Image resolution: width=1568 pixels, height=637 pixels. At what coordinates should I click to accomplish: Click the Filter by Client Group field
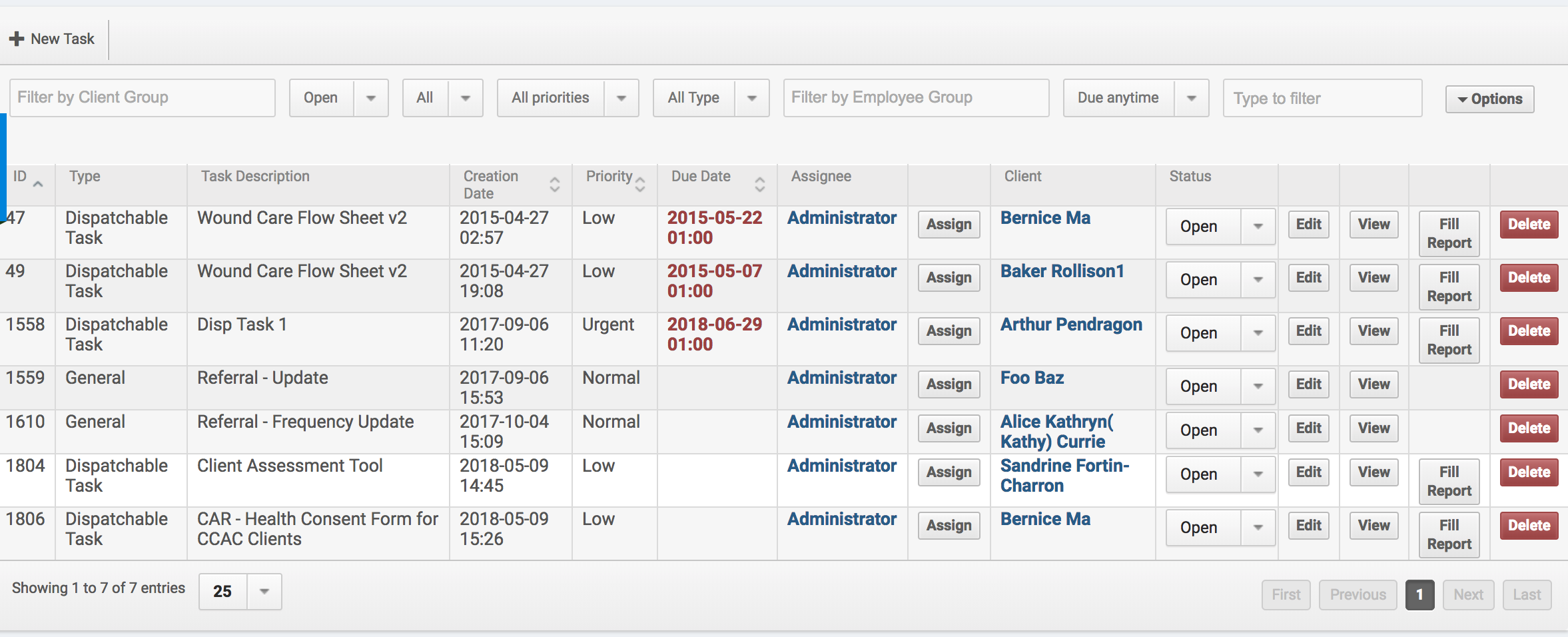142,98
